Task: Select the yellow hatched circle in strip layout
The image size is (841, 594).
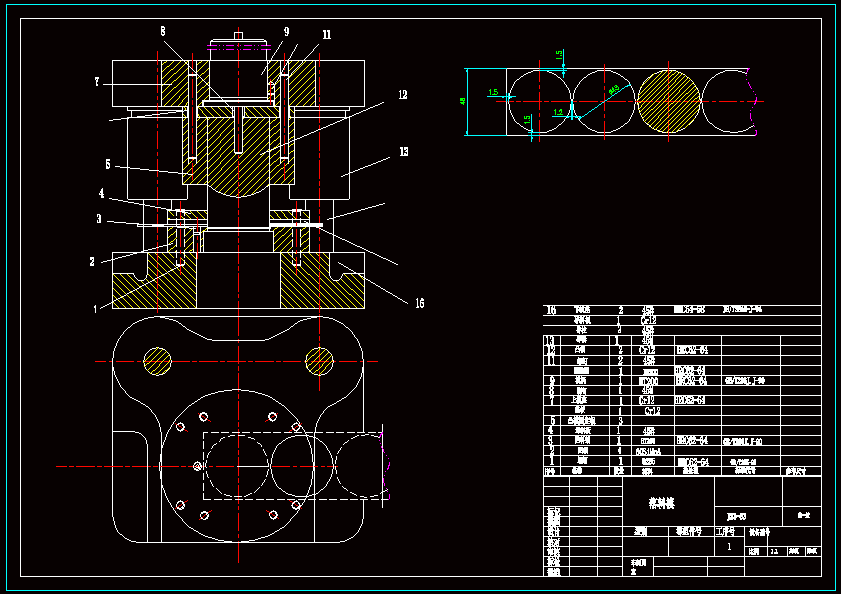Action: 668,101
